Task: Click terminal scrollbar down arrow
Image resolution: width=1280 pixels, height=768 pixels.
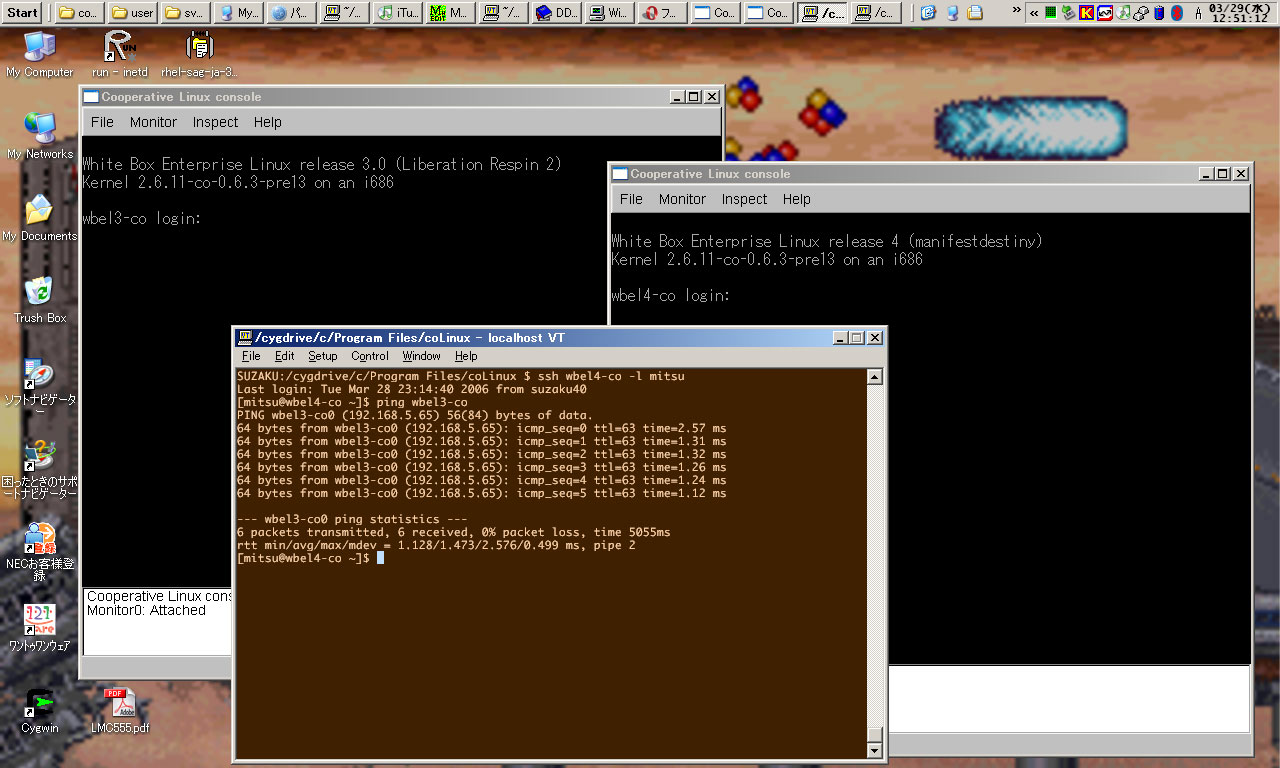Action: click(x=874, y=750)
